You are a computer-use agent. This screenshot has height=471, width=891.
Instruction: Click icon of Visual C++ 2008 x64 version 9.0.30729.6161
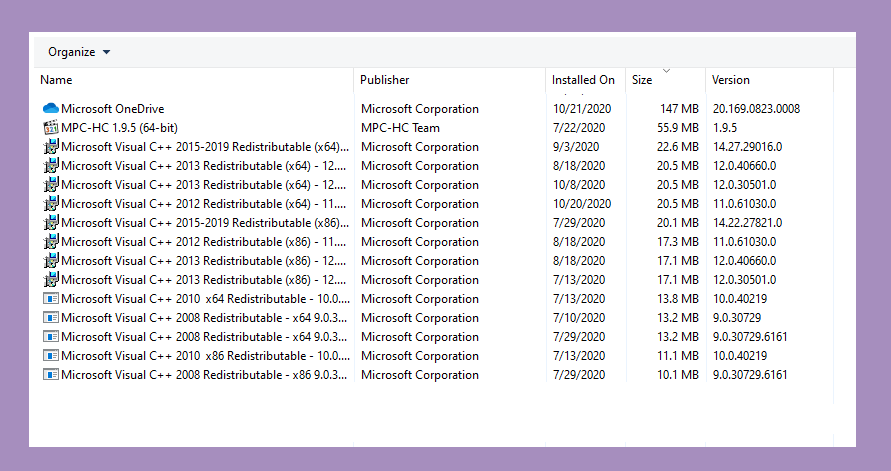coord(51,336)
